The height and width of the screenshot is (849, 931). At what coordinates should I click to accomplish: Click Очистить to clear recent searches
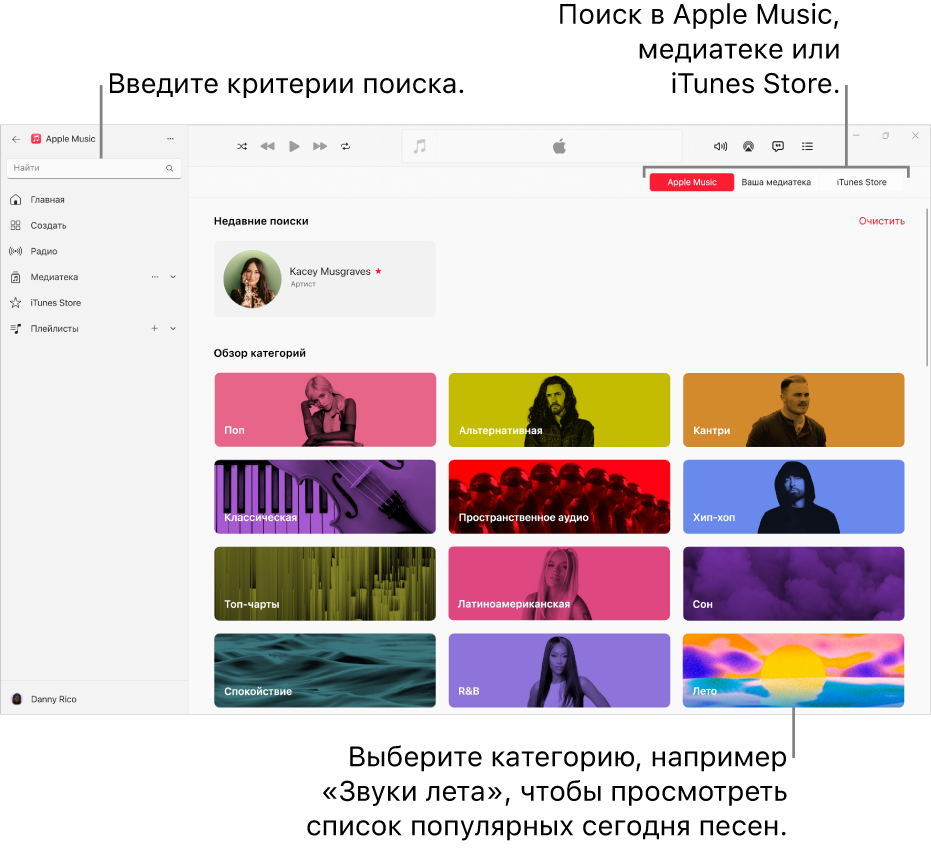(882, 220)
